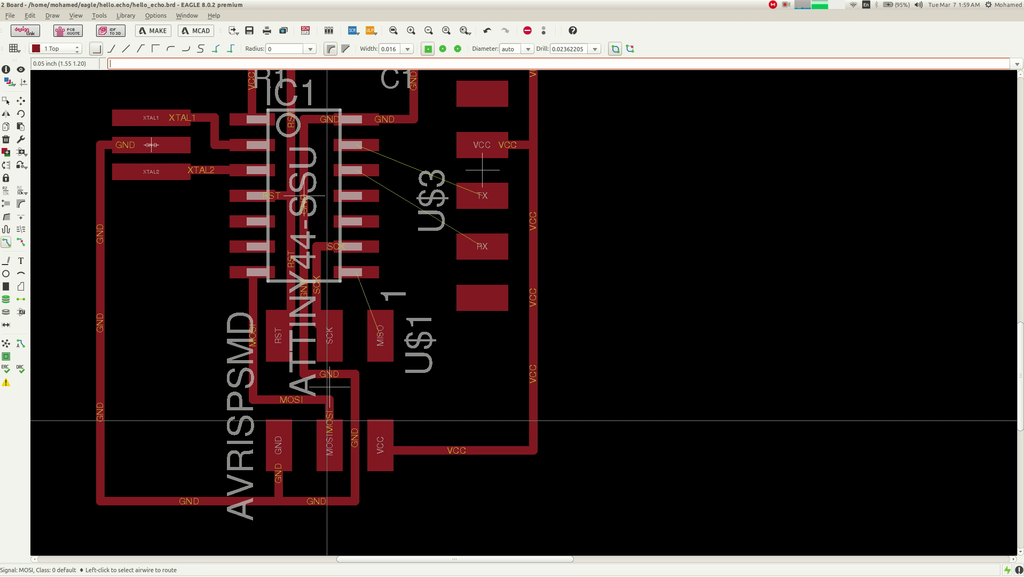1024x577 pixels.
Task: Open the Draw menu
Action: click(52, 16)
